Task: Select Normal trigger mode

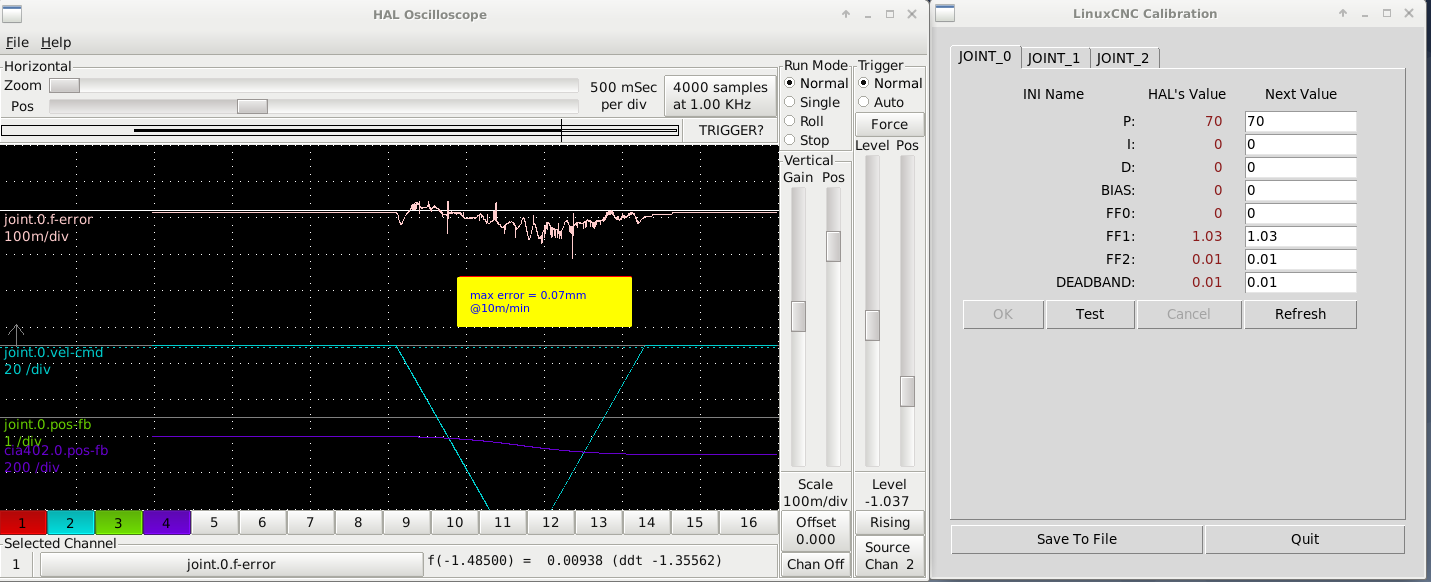Action: (890, 83)
